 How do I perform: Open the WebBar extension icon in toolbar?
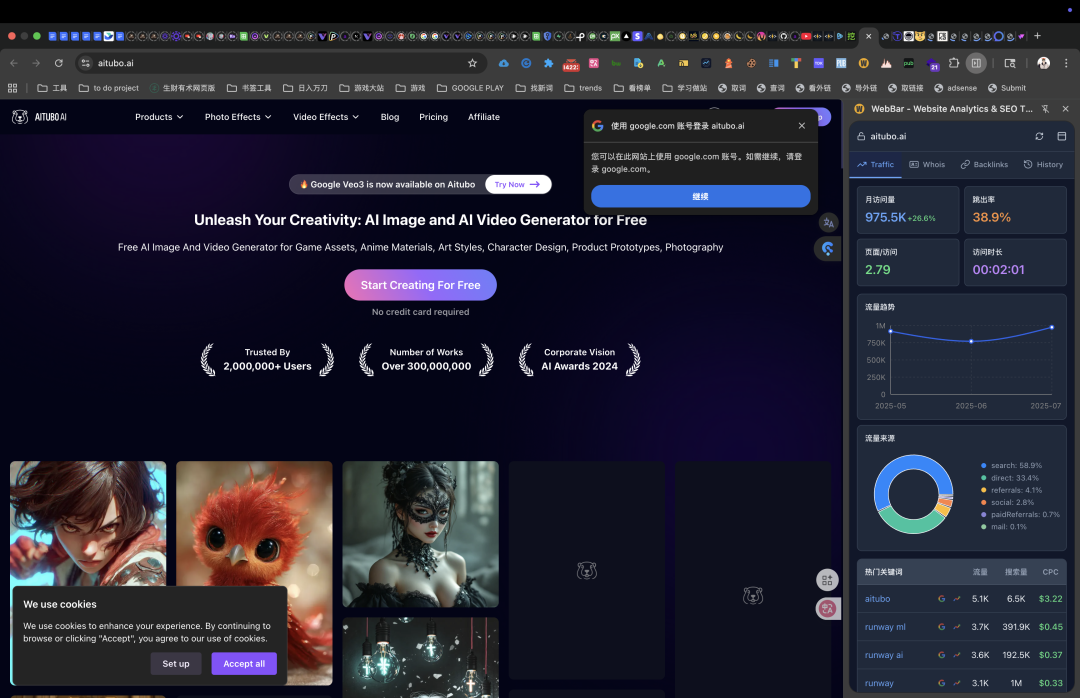pyautogui.click(x=863, y=63)
